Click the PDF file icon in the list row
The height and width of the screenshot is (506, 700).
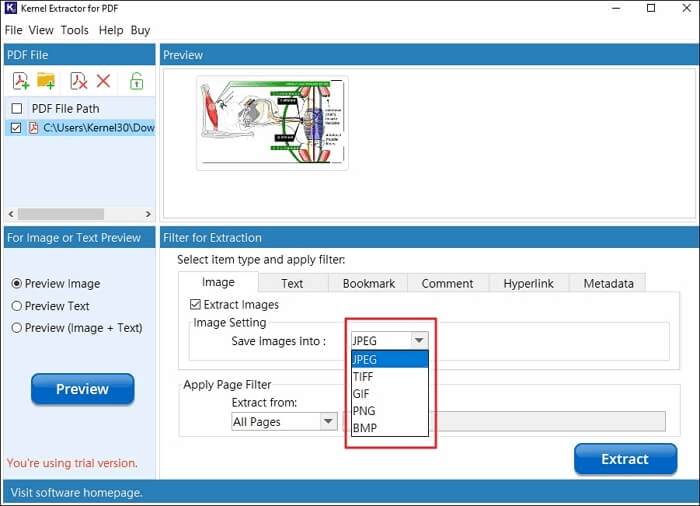coord(33,128)
